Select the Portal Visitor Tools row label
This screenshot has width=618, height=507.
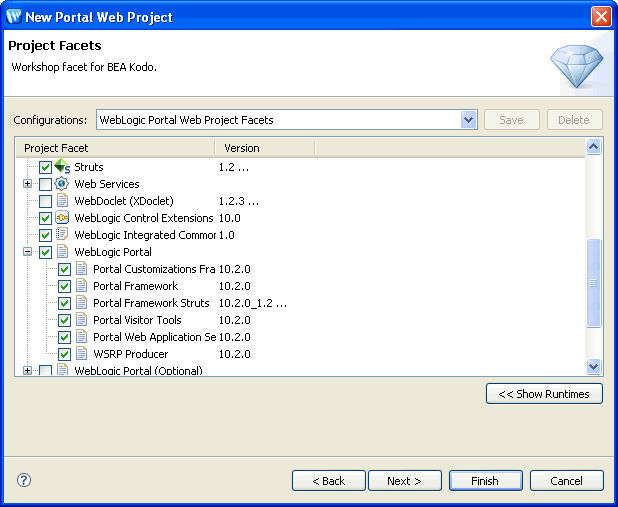(x=137, y=320)
